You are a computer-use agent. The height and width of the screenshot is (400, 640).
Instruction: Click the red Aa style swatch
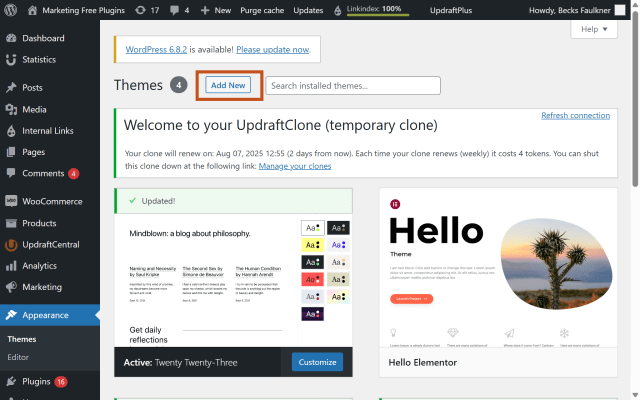pos(312,279)
